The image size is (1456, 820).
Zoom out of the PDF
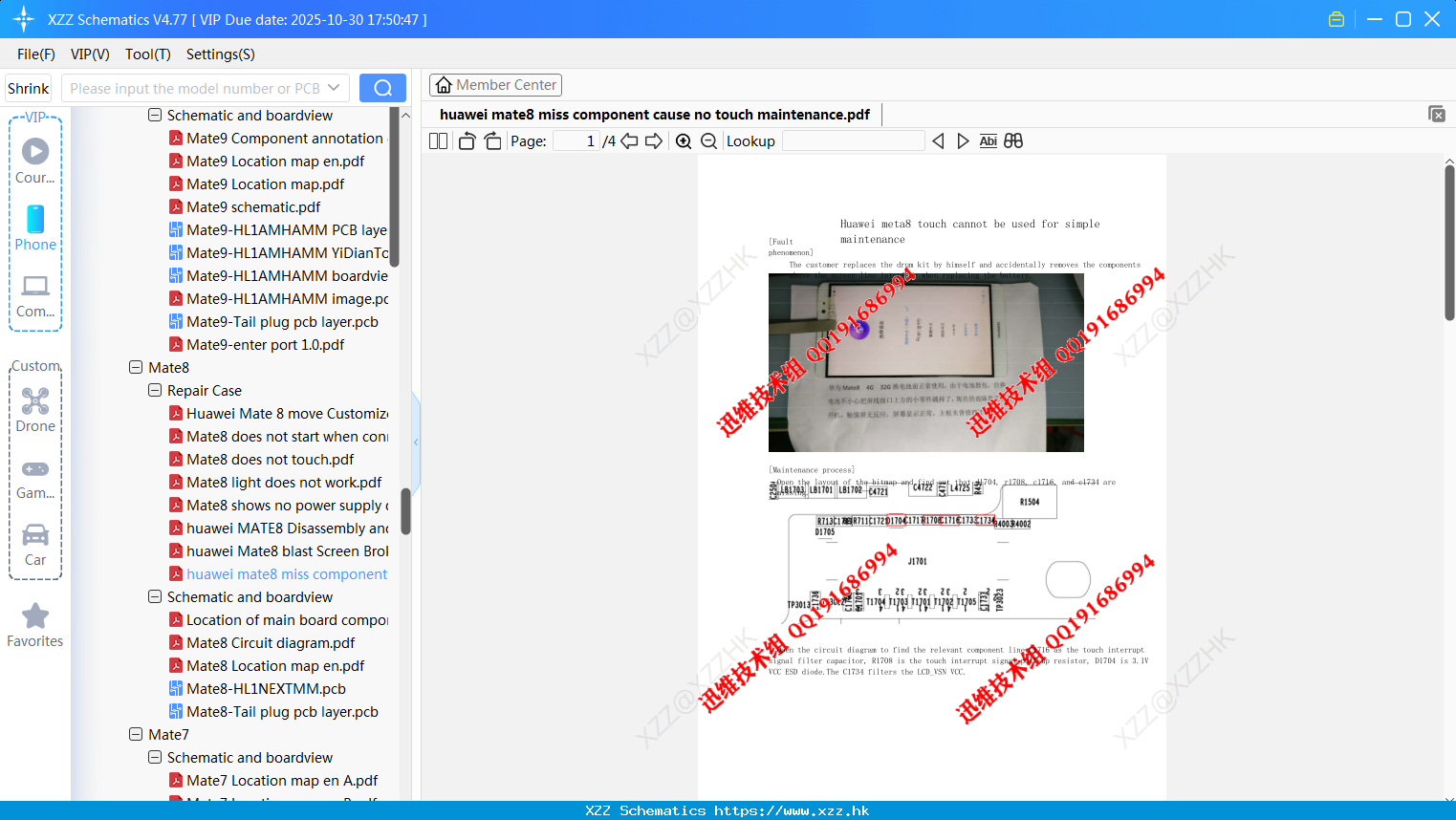pos(709,141)
